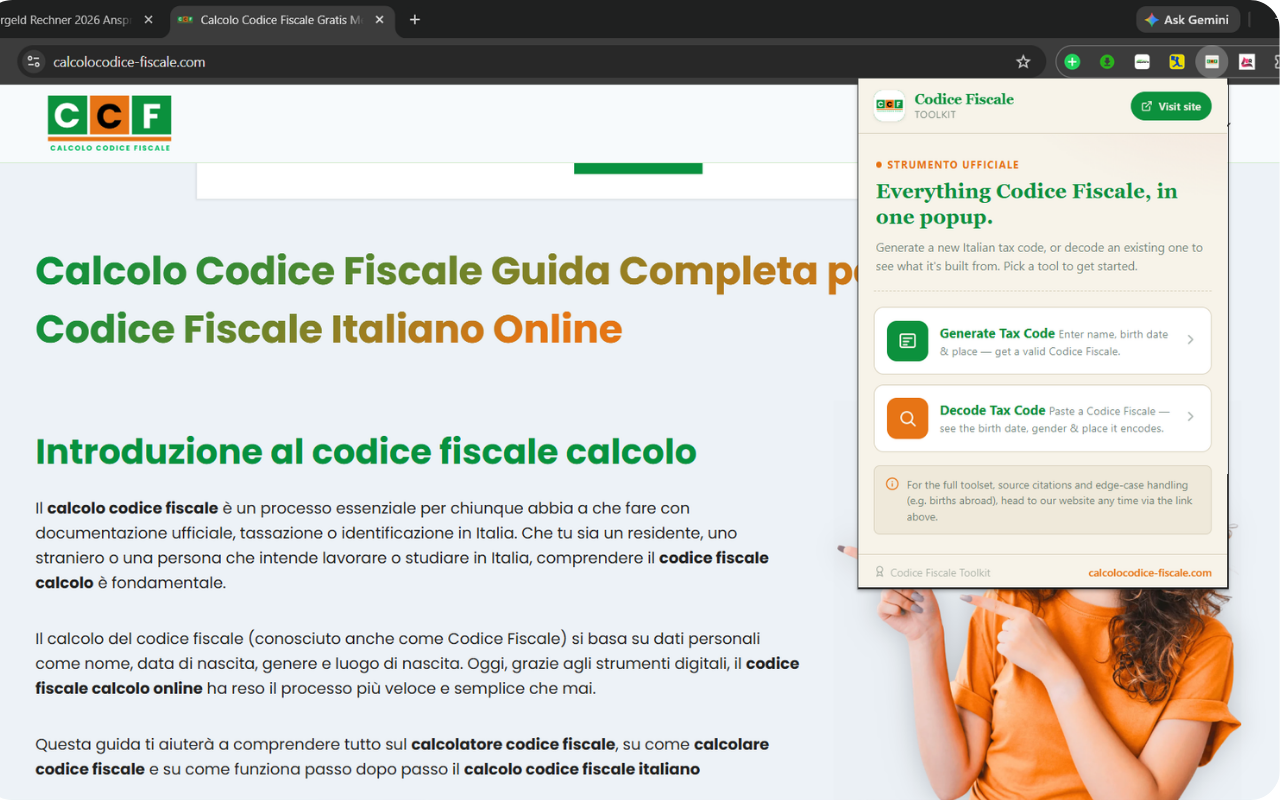Click the 'Generate a new Italian tax code' description

[x=1040, y=257]
